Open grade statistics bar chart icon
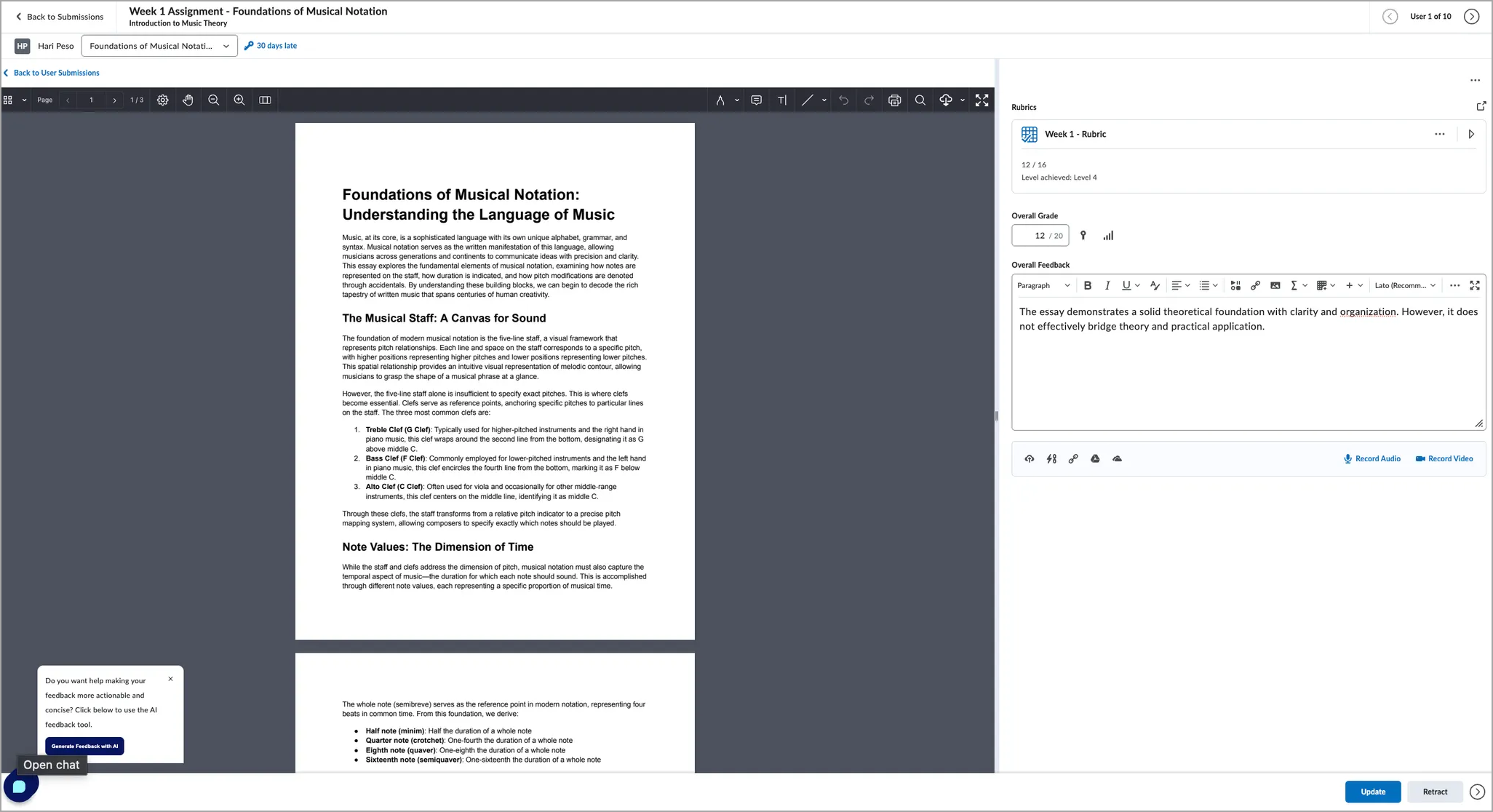The height and width of the screenshot is (812, 1493). pyautogui.click(x=1107, y=236)
